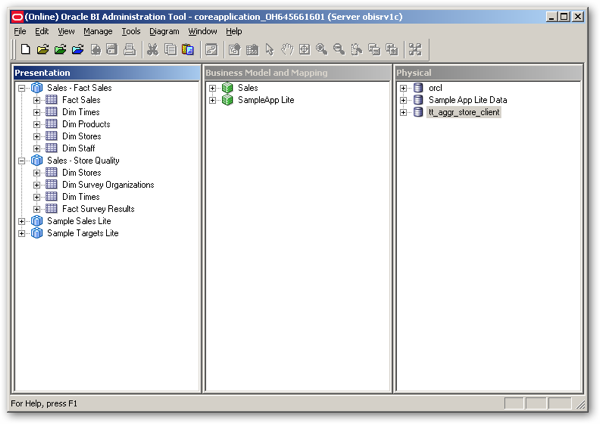Create a new repository with the blank page icon
The height and width of the screenshot is (424, 600).
coord(26,49)
